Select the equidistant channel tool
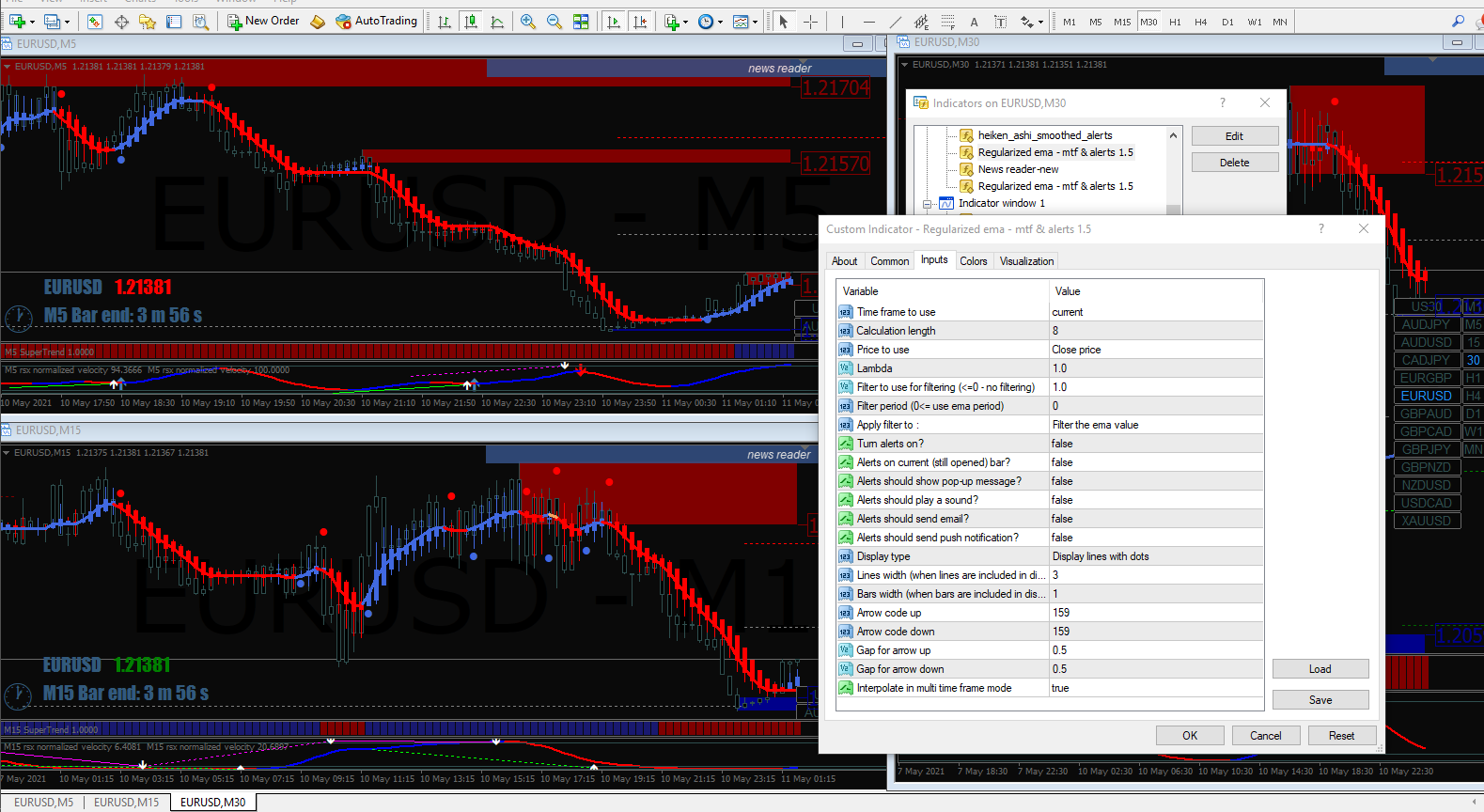 click(921, 22)
